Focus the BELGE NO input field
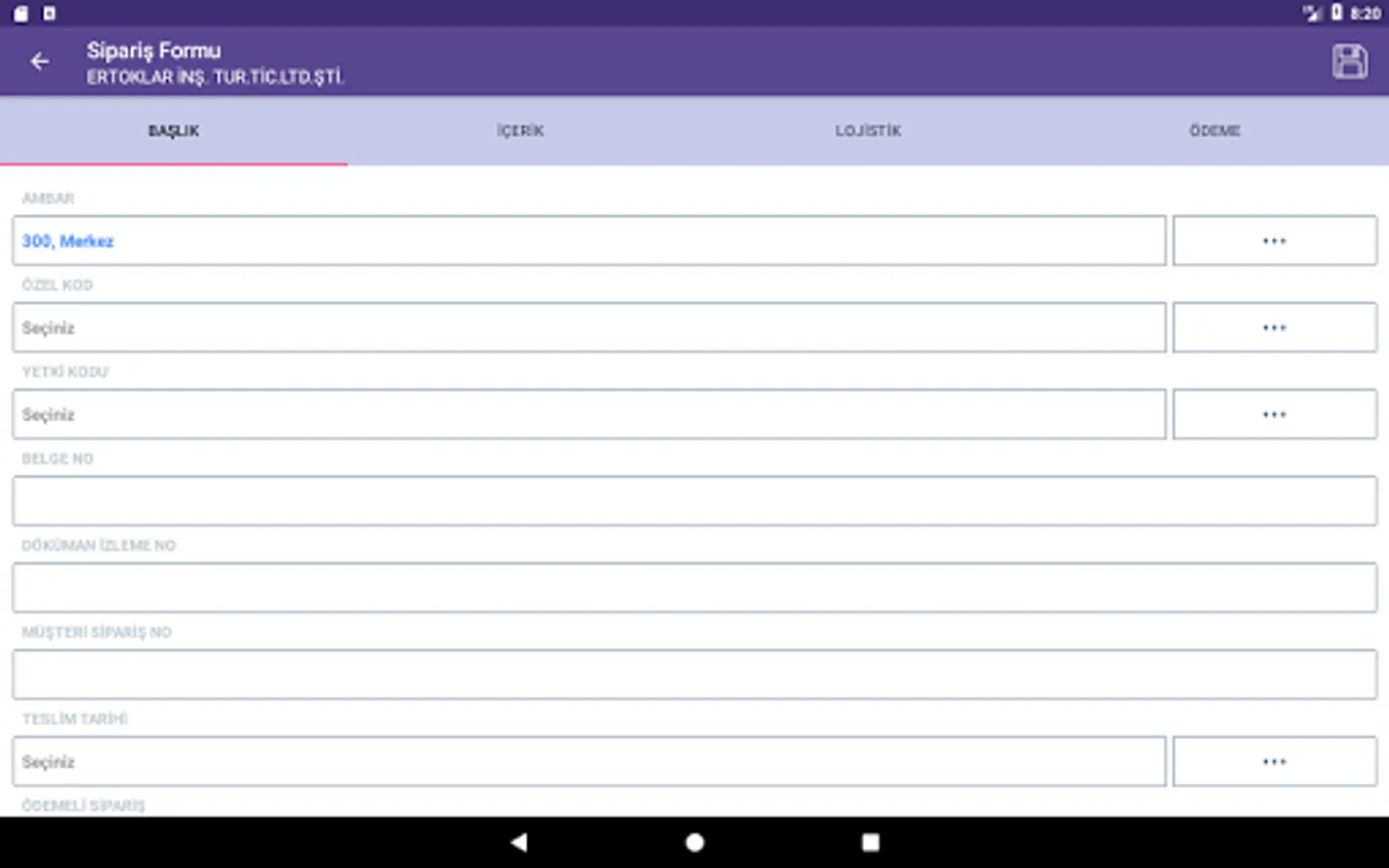The width and height of the screenshot is (1389, 868). (694, 502)
